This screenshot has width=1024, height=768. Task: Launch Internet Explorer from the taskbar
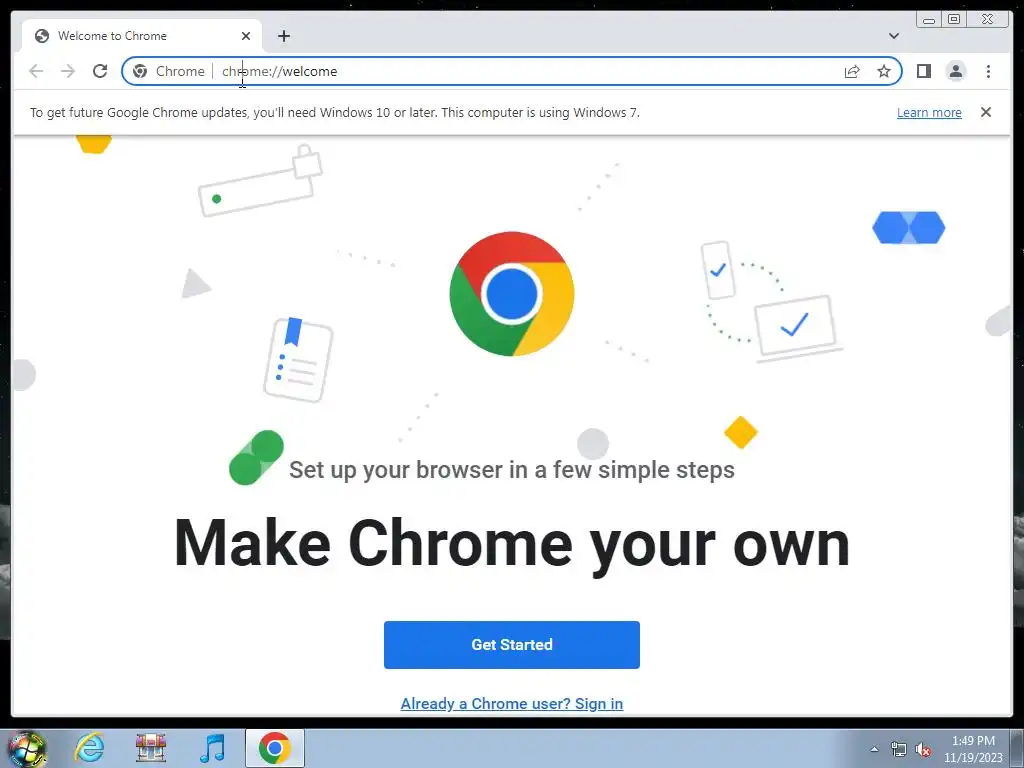89,748
